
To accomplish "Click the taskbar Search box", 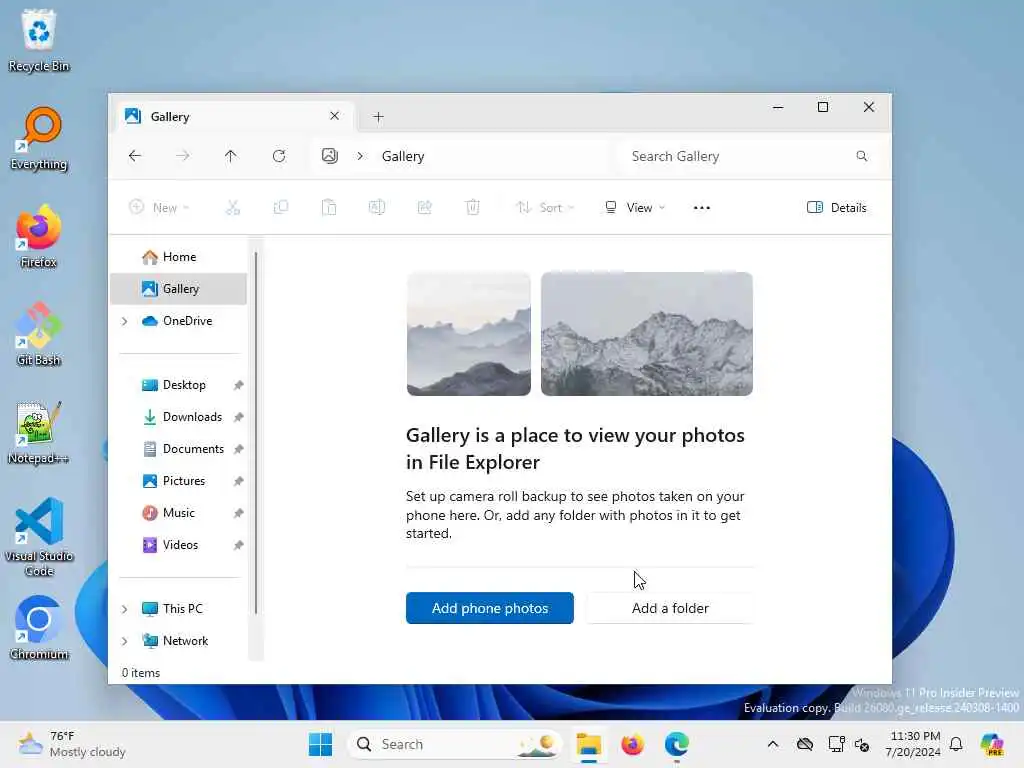I will (x=455, y=744).
